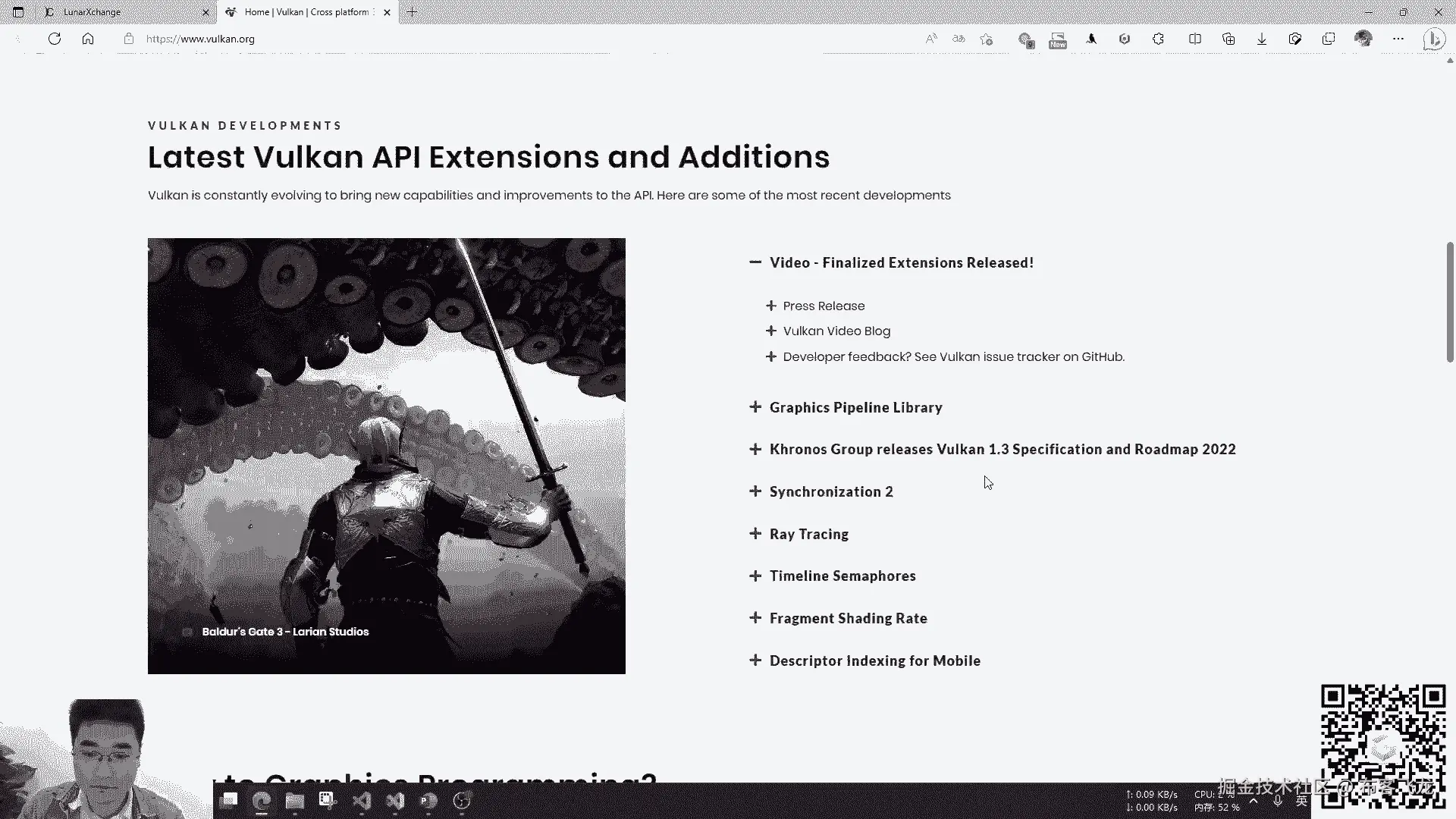Switch to the LunarXchange tab
The height and width of the screenshot is (819, 1456).
(x=121, y=12)
